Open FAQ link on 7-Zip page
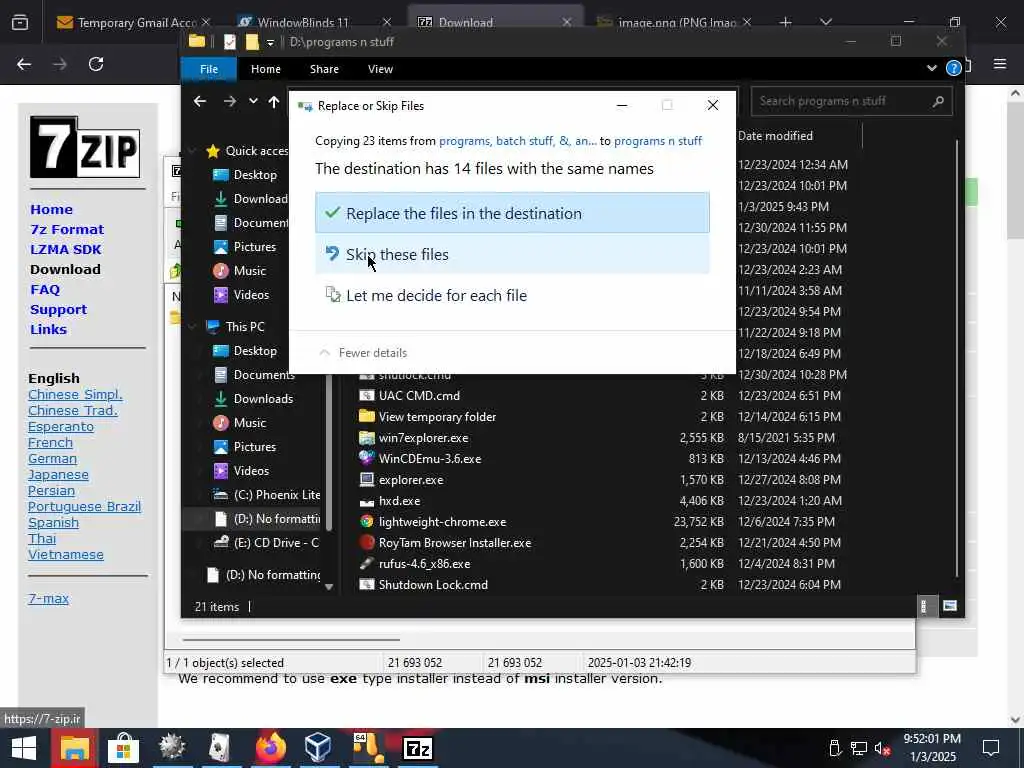The image size is (1024, 768). [x=45, y=289]
